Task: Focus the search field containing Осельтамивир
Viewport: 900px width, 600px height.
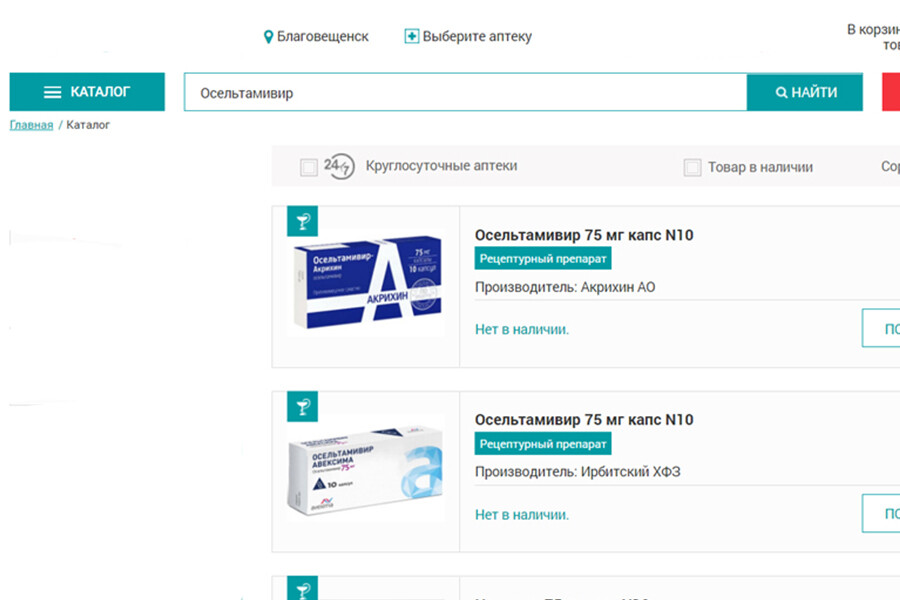Action: coord(465,92)
